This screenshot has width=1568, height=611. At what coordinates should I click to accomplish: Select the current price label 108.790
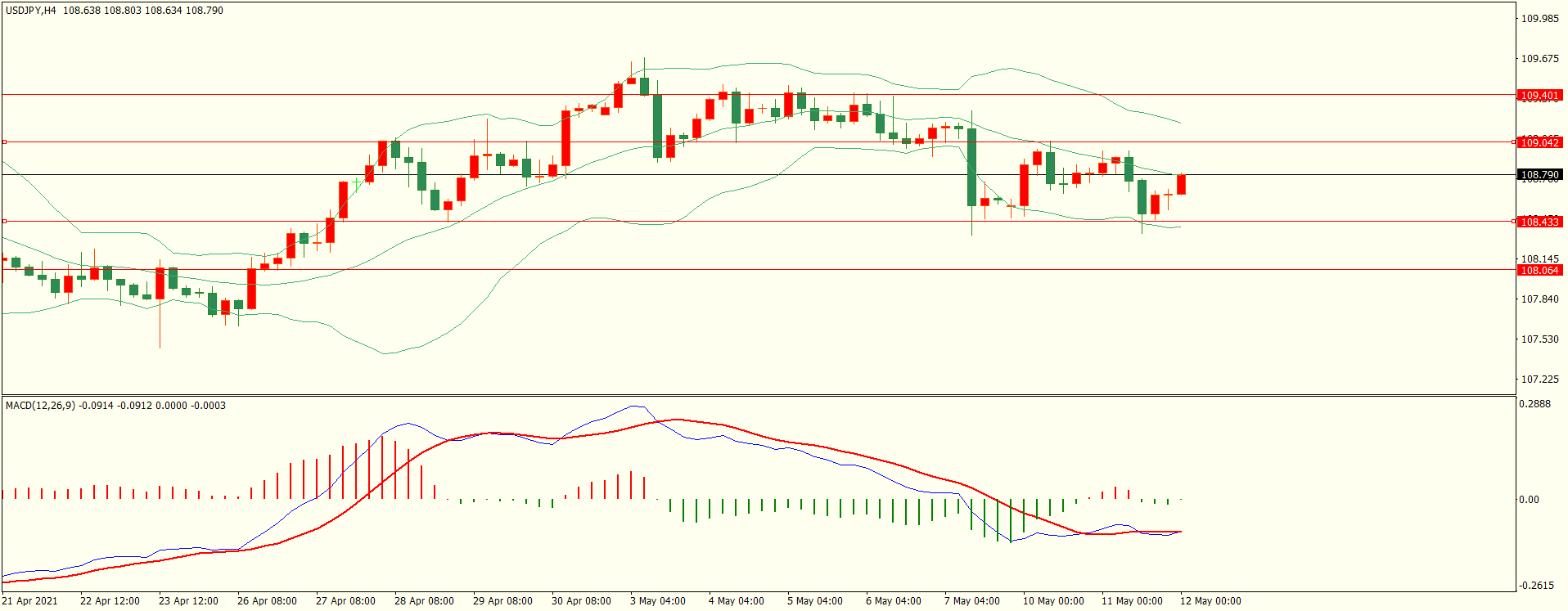[1539, 174]
